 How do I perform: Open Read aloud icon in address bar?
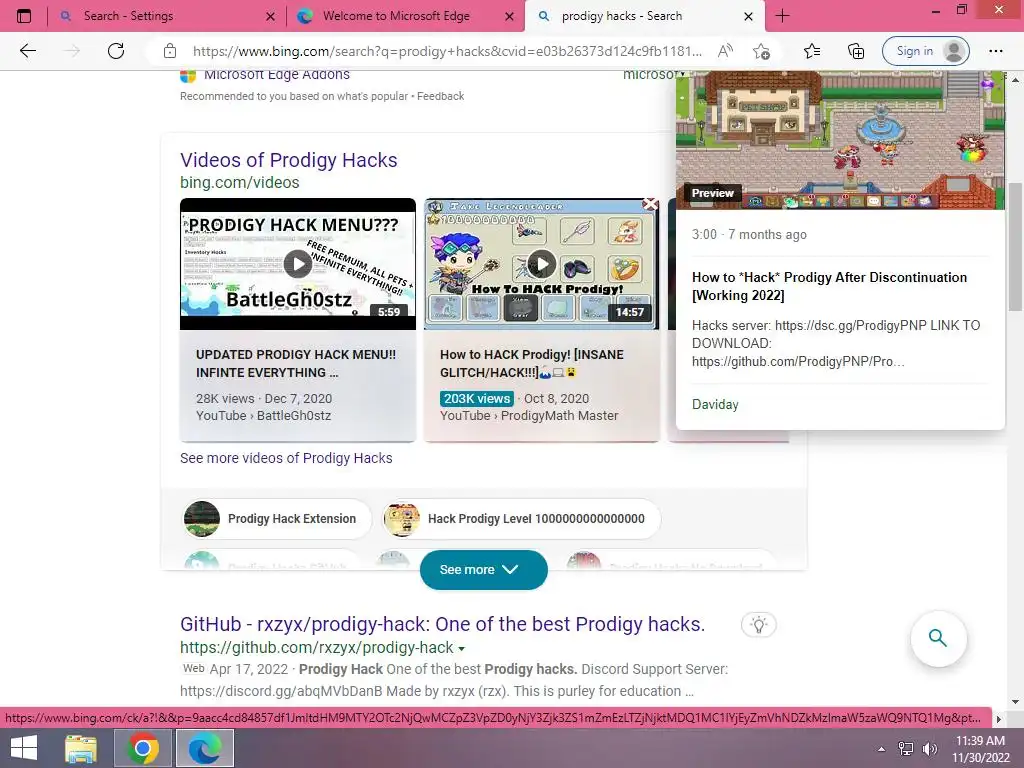pos(725,51)
